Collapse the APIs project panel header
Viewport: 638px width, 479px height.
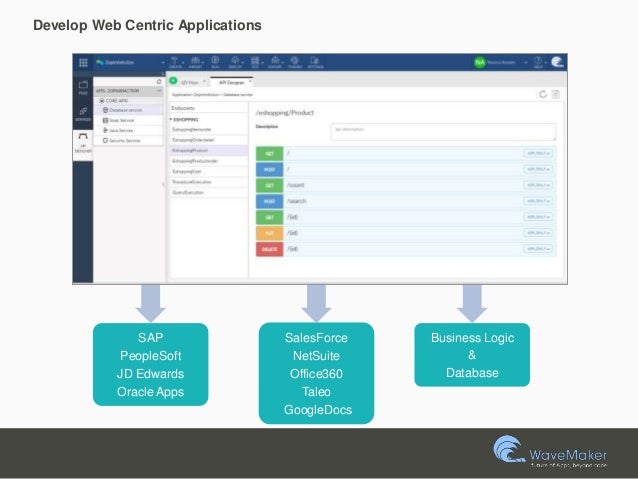click(159, 91)
